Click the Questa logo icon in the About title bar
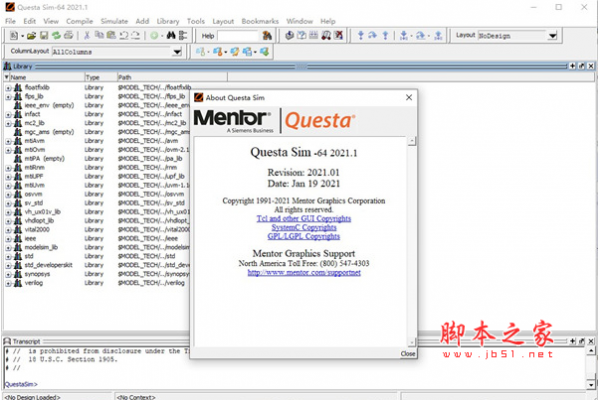 click(x=199, y=97)
